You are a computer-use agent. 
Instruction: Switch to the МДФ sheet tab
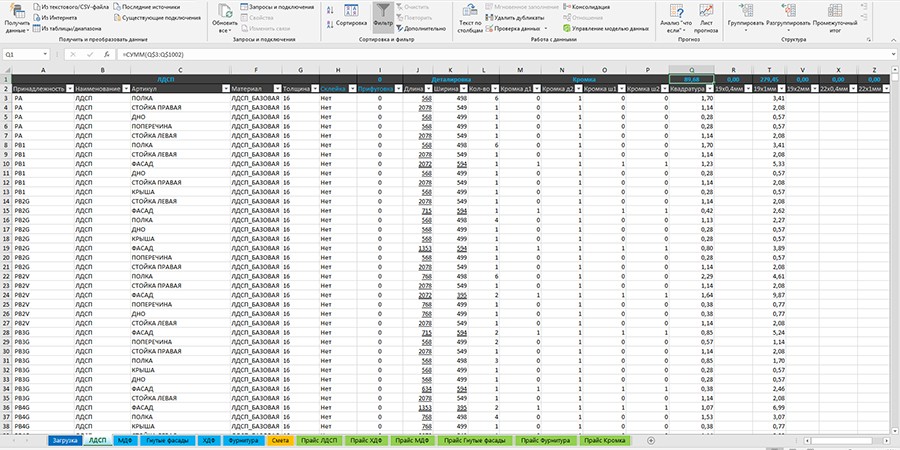124,440
